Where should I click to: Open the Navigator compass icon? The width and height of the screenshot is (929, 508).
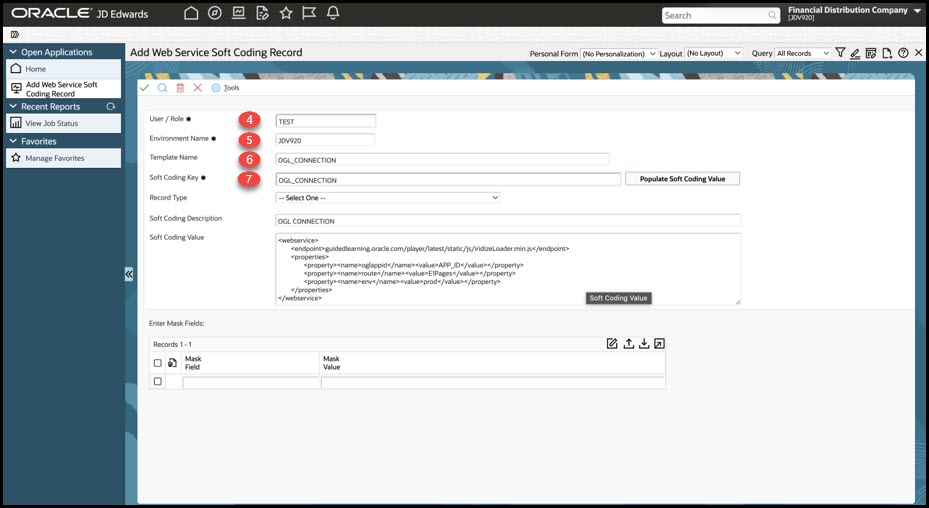coord(214,13)
